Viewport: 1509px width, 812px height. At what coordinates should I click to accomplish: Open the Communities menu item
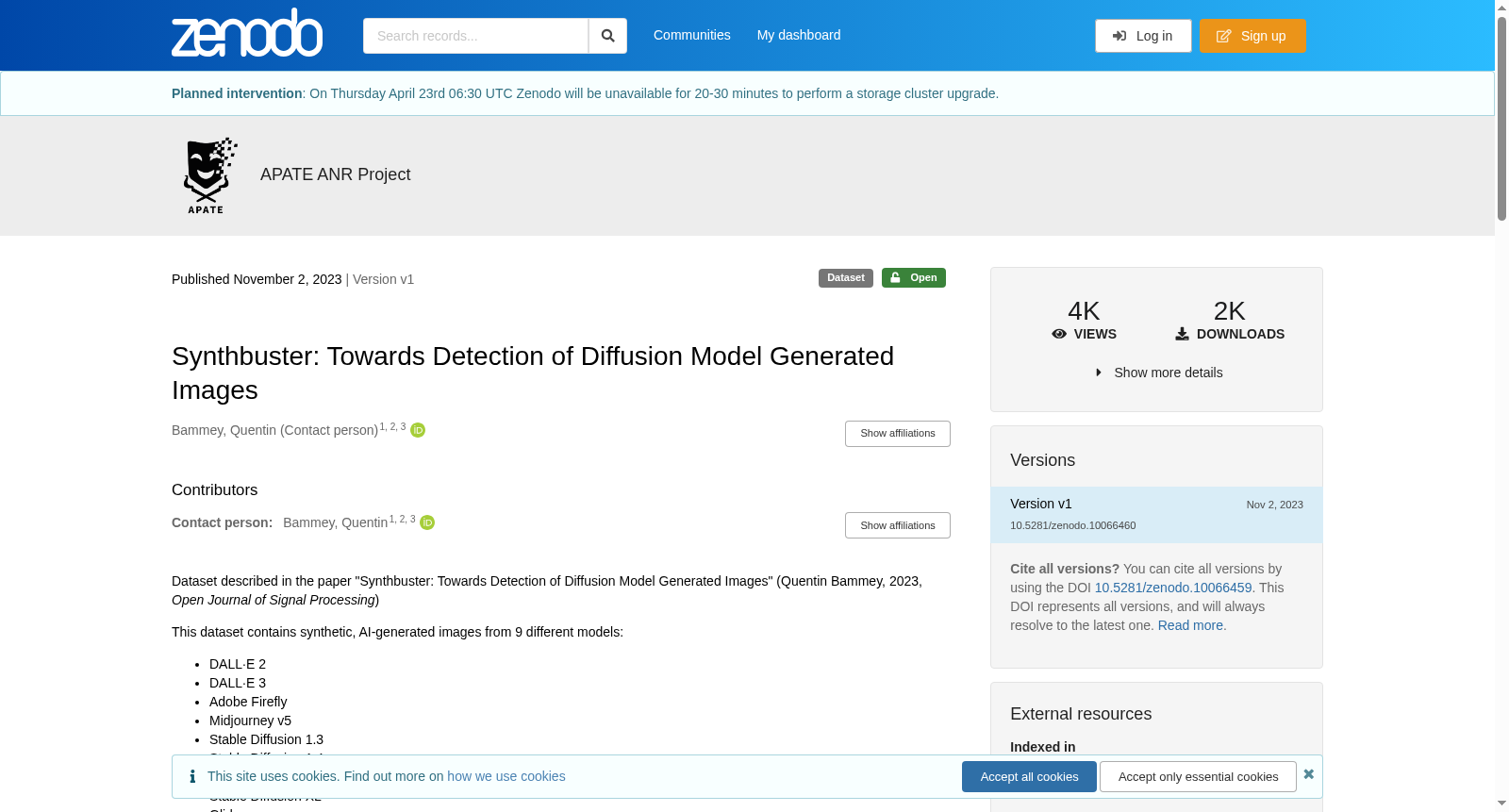click(692, 35)
